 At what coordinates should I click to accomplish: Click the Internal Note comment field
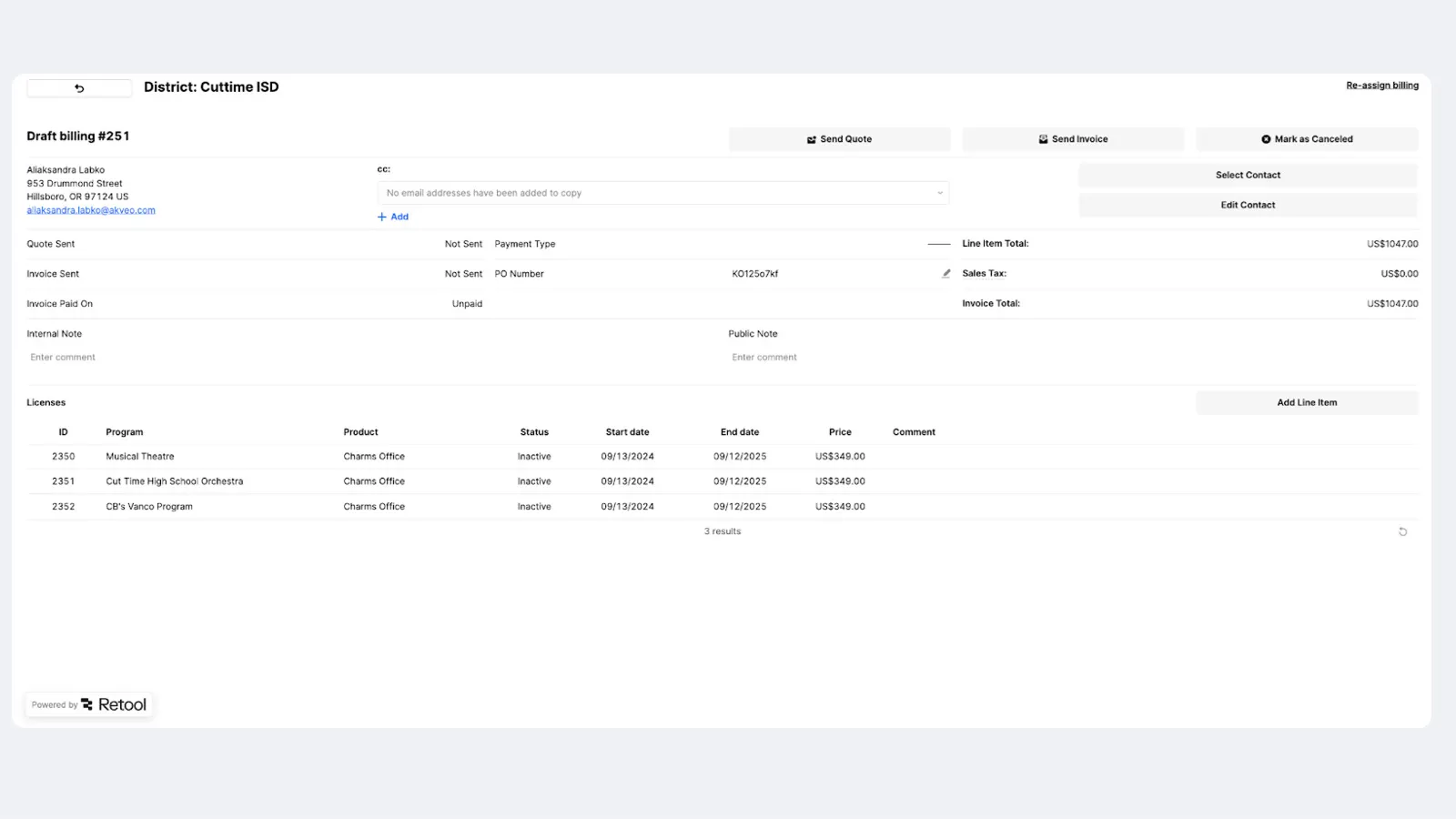tap(373, 358)
